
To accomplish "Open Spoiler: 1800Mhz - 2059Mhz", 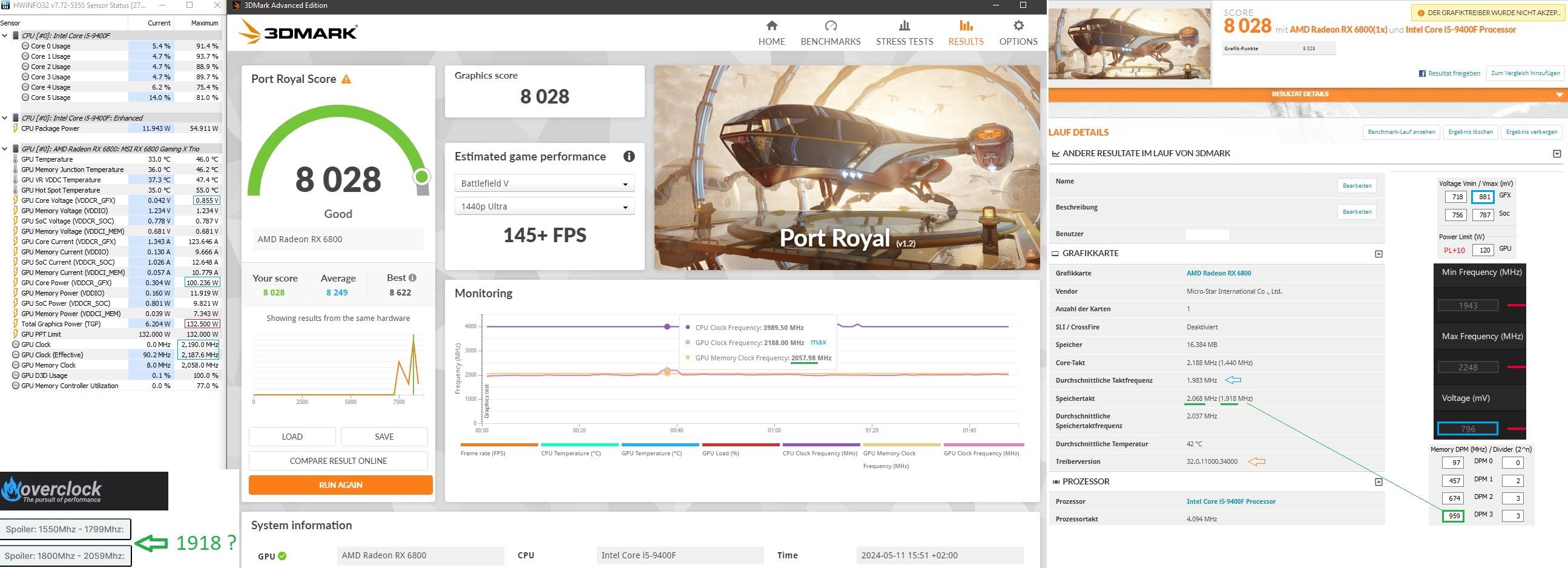I will 65,555.
